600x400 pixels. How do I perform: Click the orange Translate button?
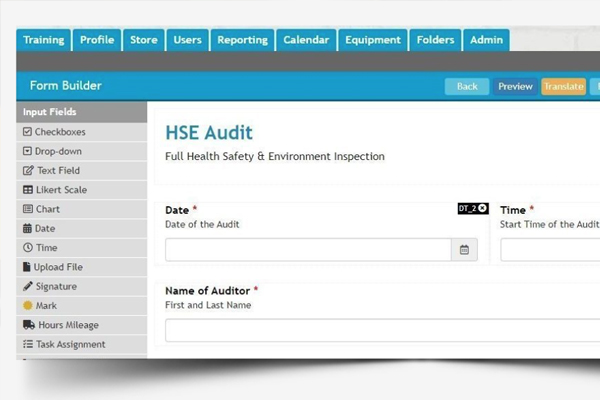563,87
